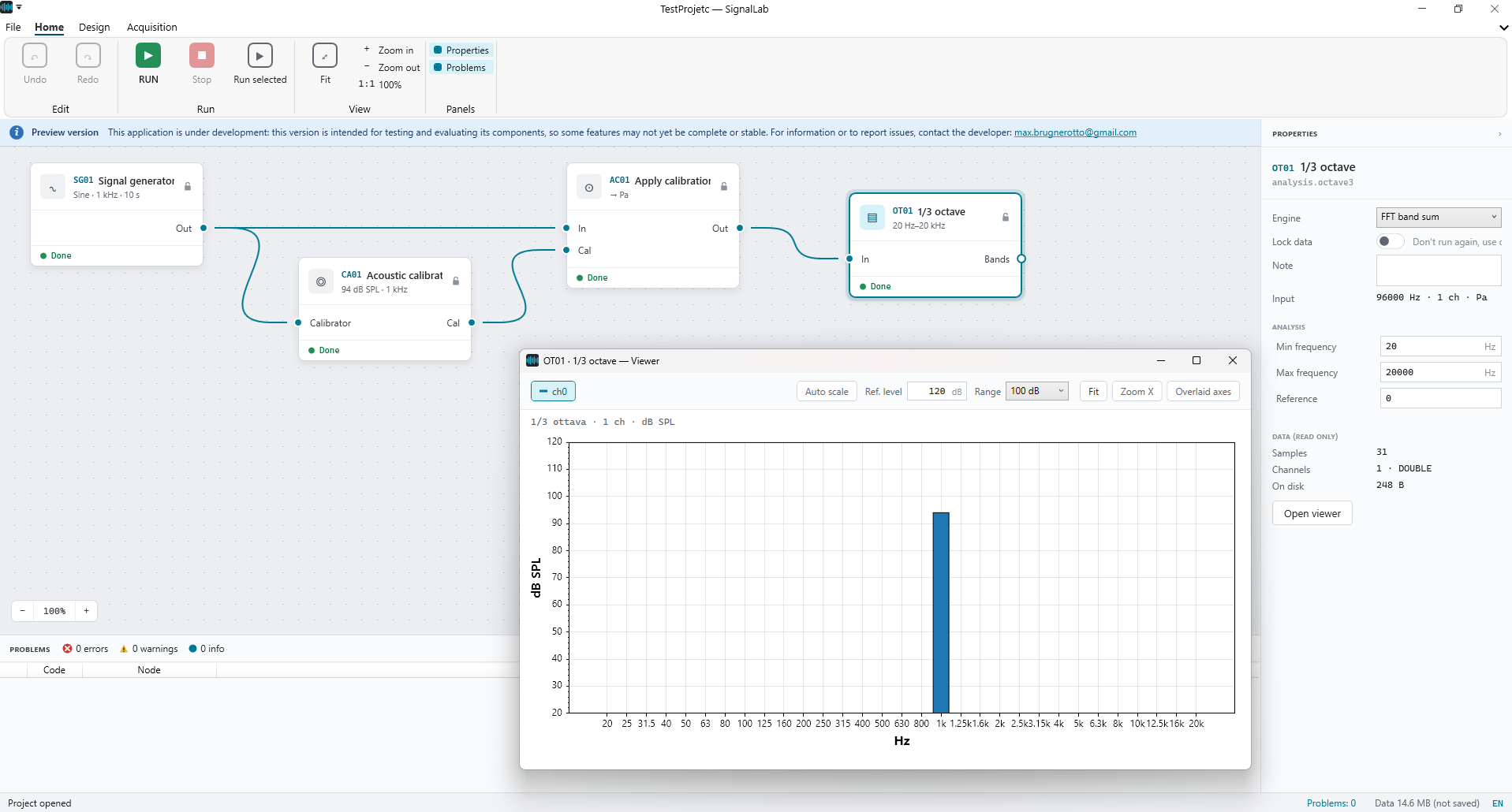Click the Run selected icon

(x=260, y=55)
